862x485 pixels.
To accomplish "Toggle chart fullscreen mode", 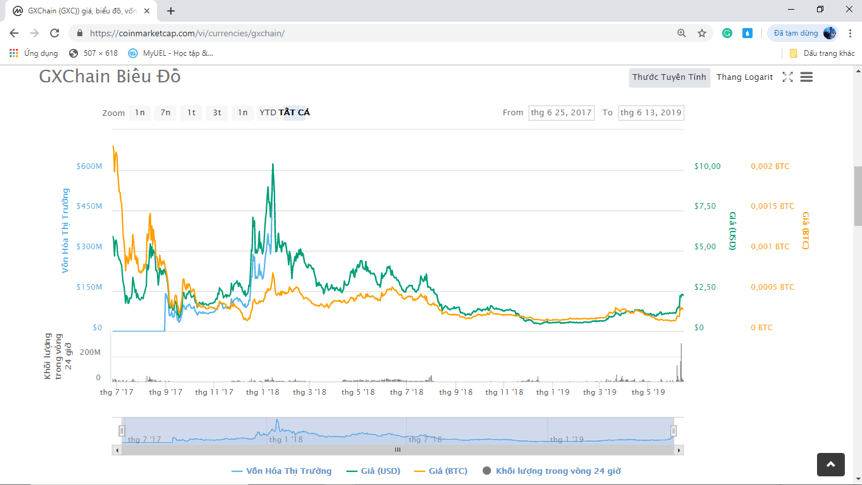I will [787, 77].
